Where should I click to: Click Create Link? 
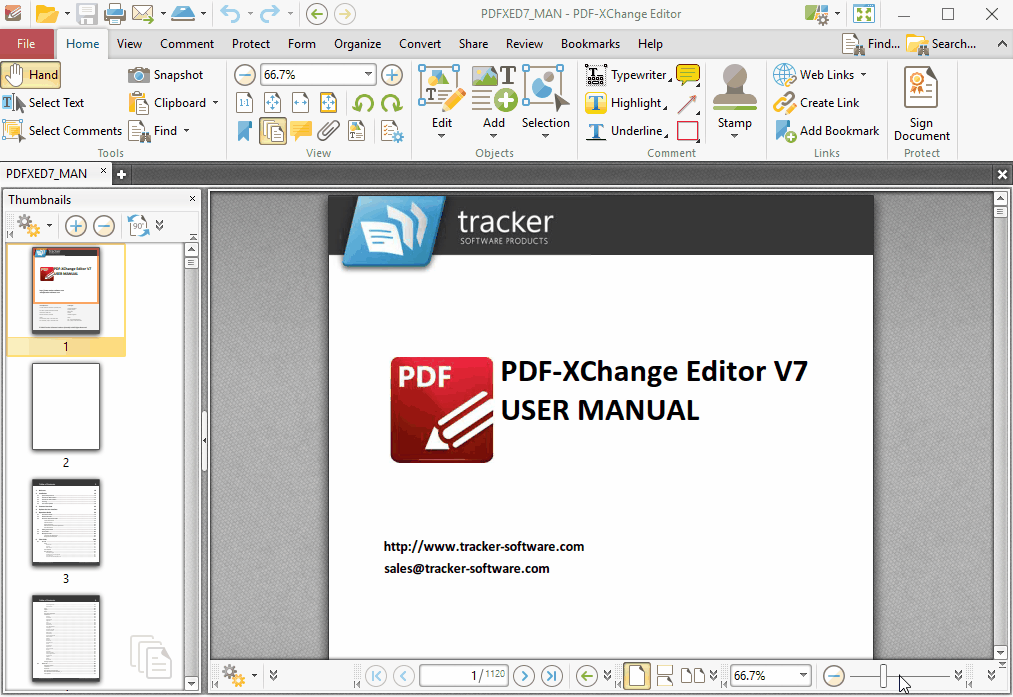(x=817, y=103)
